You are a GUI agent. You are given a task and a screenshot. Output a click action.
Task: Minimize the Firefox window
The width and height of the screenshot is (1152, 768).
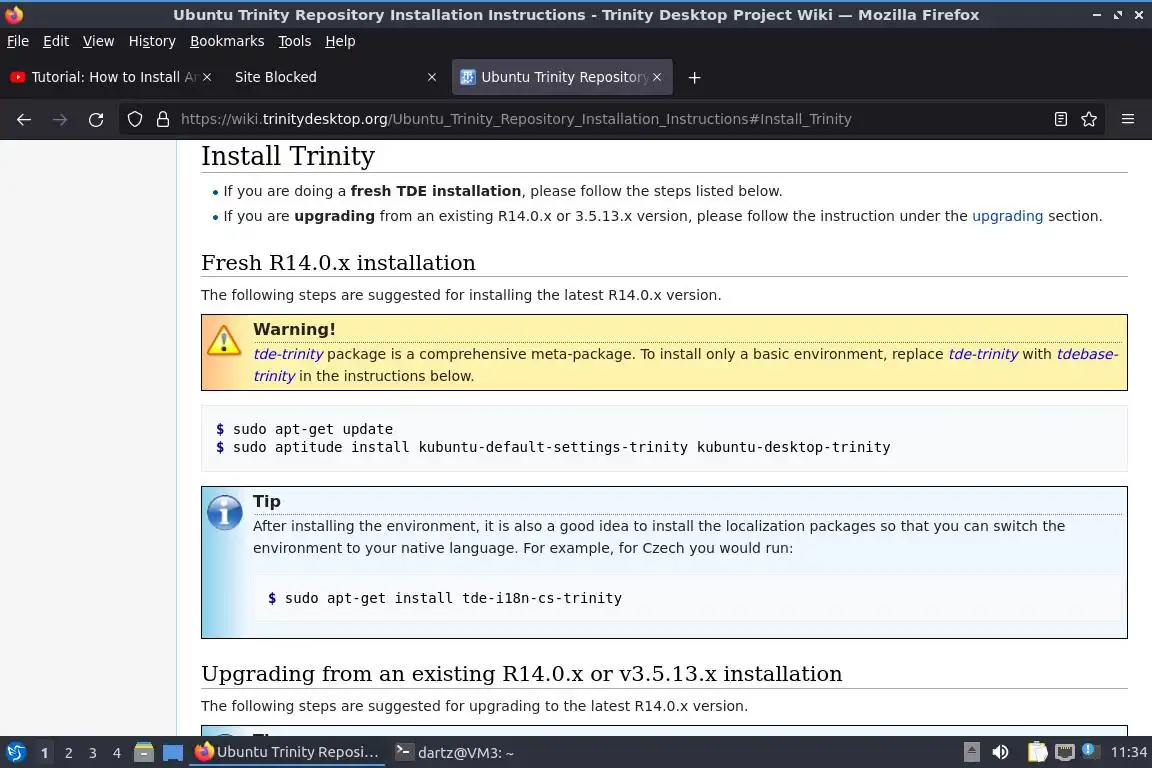pyautogui.click(x=1097, y=15)
